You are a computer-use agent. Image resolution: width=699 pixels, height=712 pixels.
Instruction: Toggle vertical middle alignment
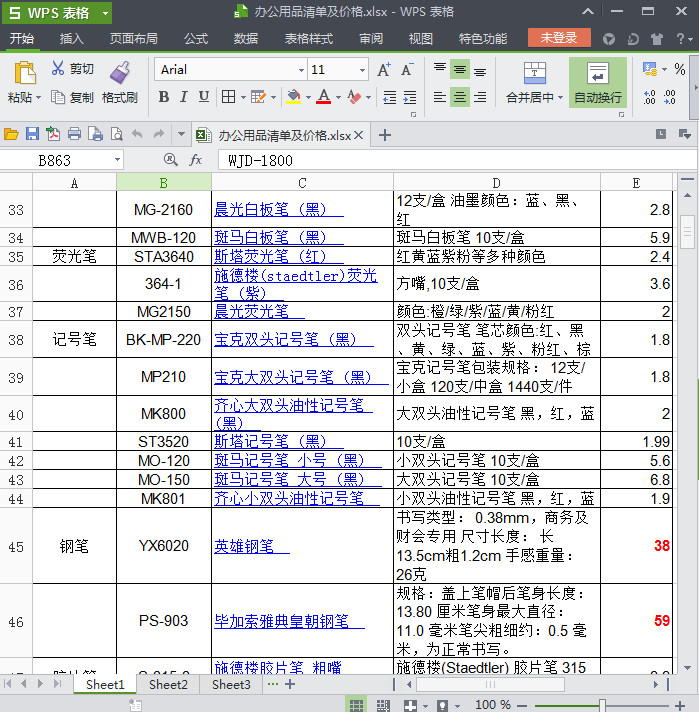[x=460, y=69]
